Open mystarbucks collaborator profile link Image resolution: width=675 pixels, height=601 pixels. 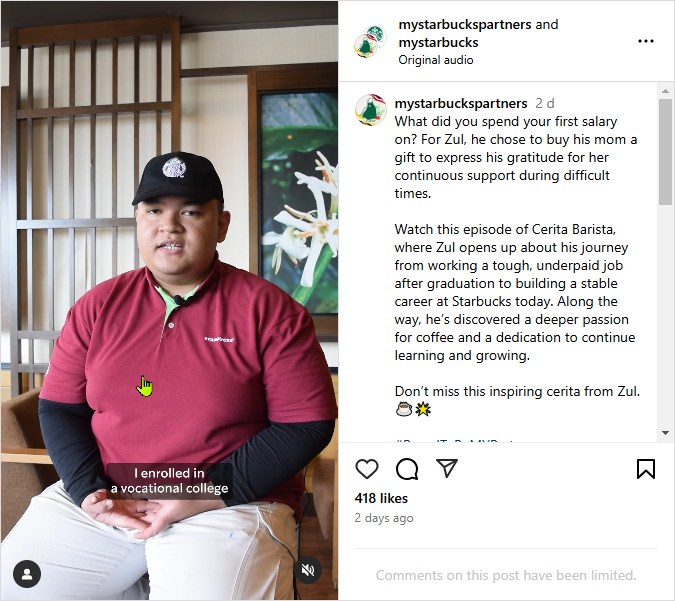coord(438,43)
